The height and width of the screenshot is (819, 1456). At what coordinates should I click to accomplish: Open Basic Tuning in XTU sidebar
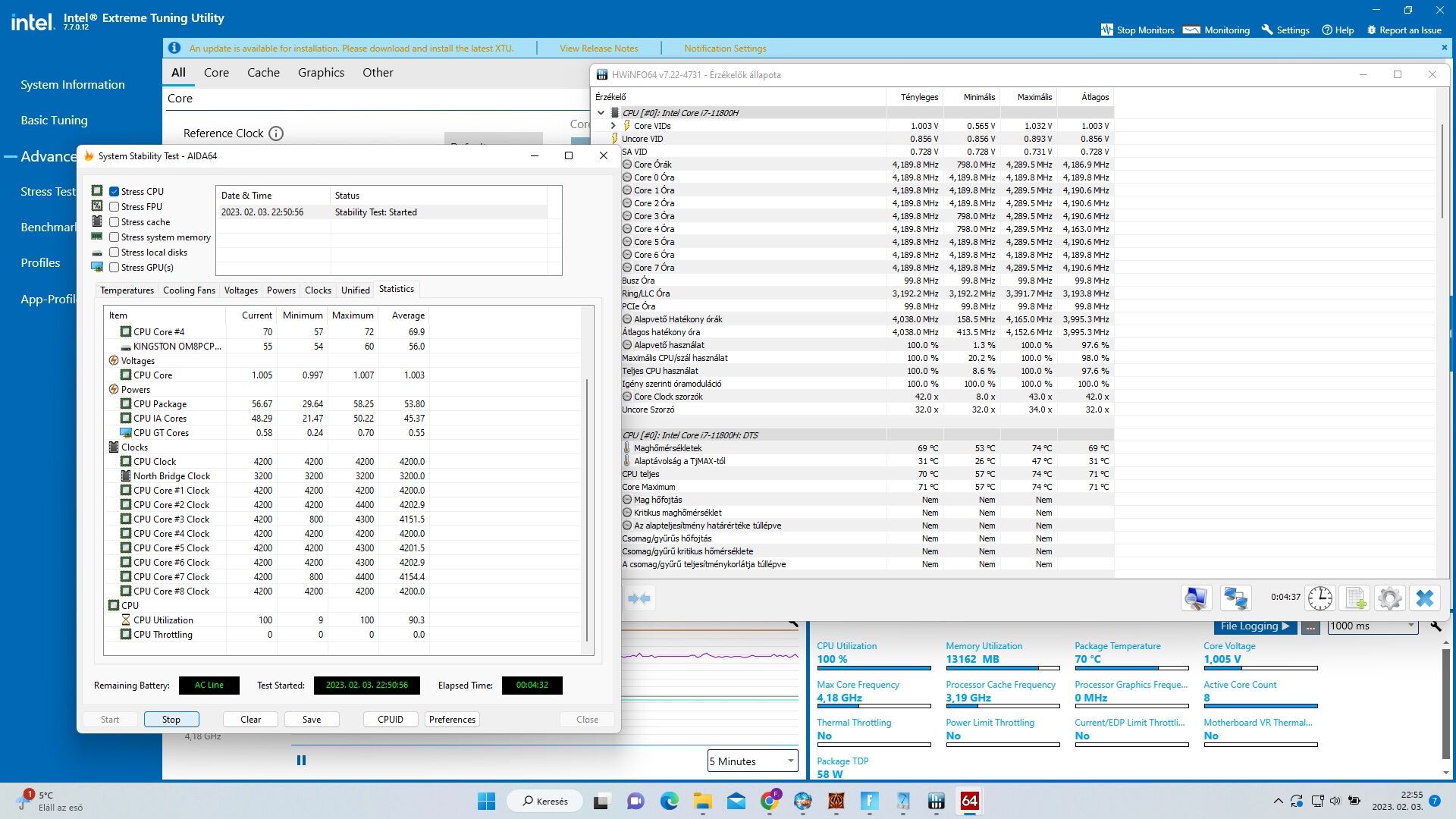[54, 121]
